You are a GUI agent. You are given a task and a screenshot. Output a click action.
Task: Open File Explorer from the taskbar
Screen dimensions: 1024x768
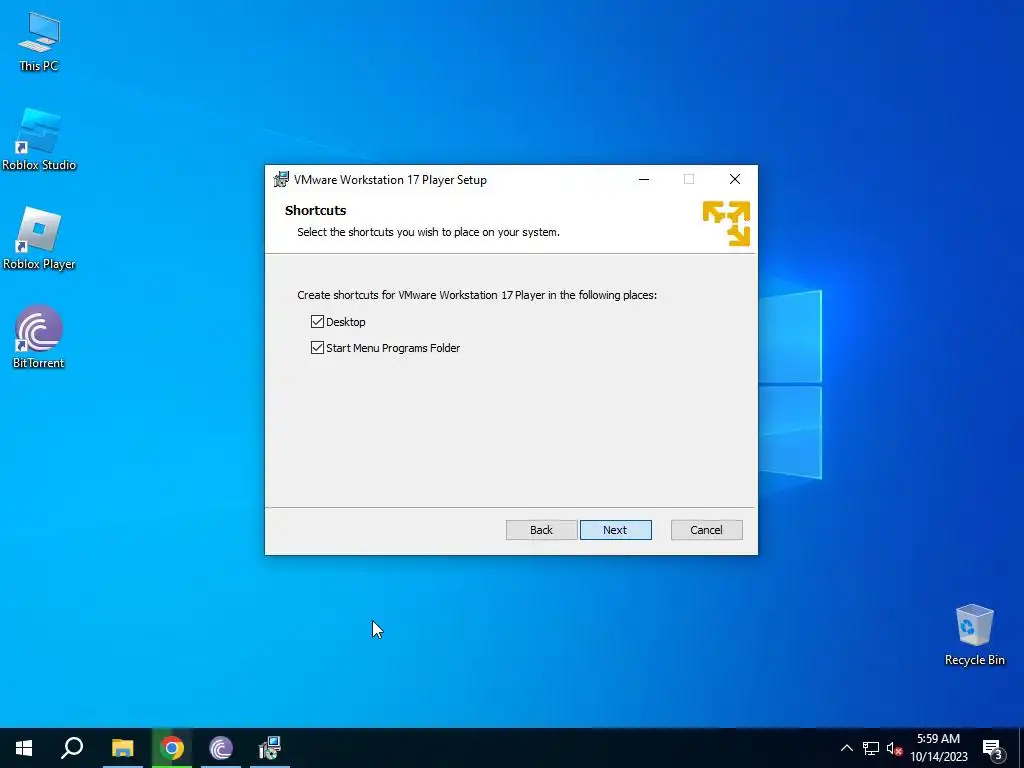click(x=122, y=748)
